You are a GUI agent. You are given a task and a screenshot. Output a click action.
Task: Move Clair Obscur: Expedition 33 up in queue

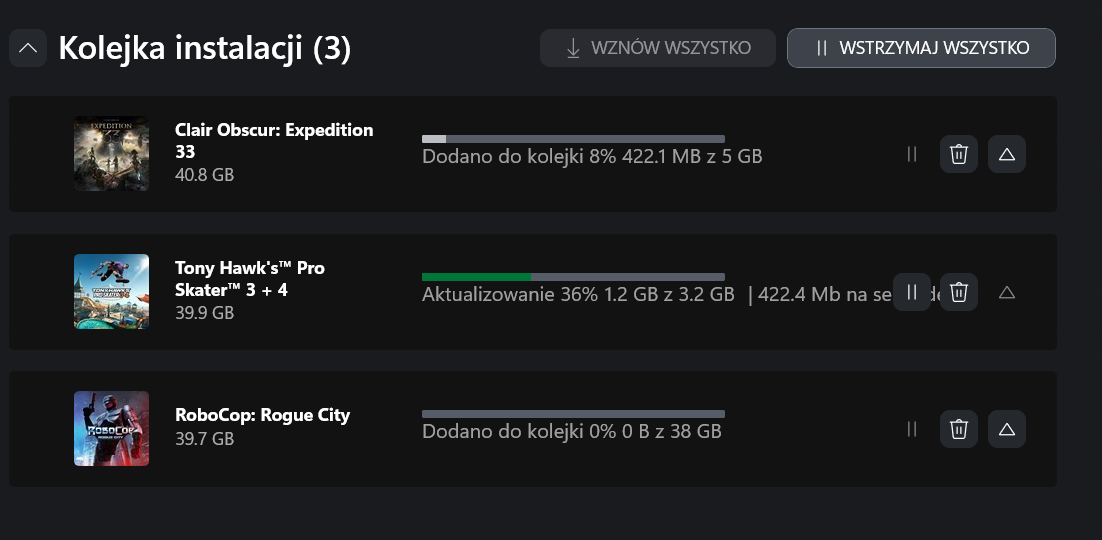(x=1007, y=154)
